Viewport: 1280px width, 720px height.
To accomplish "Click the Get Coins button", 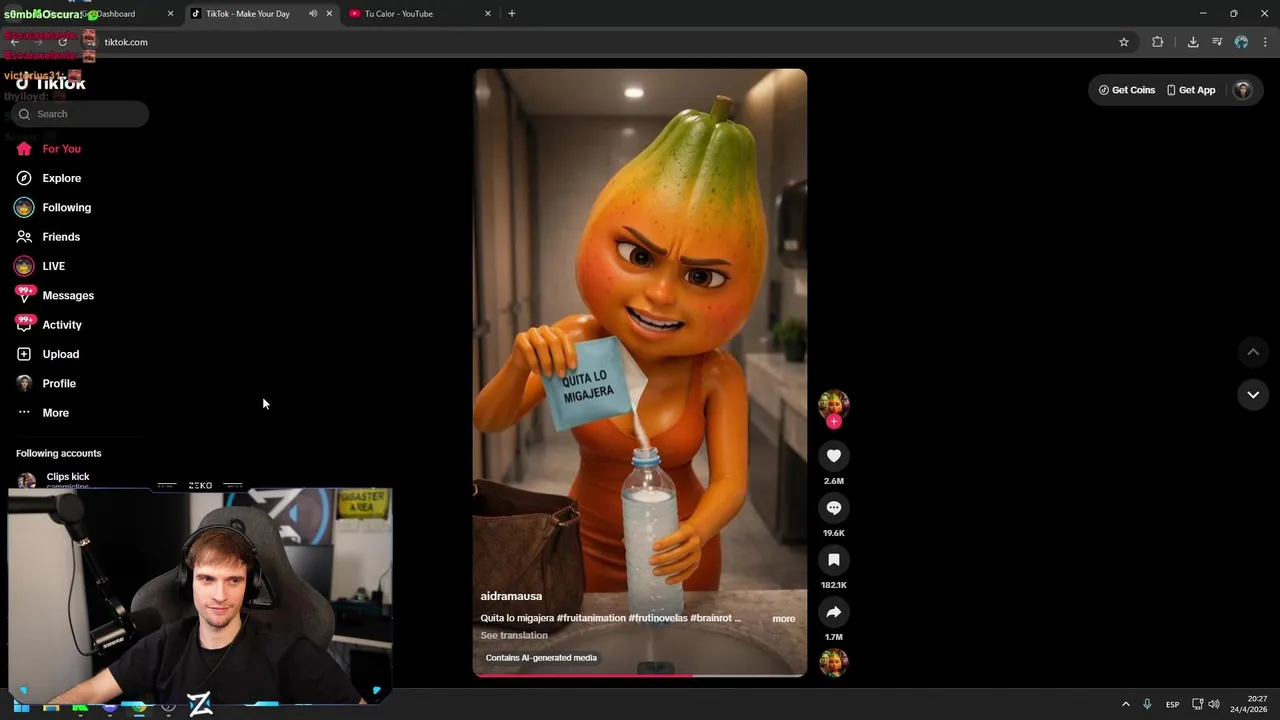I will pos(1126,90).
